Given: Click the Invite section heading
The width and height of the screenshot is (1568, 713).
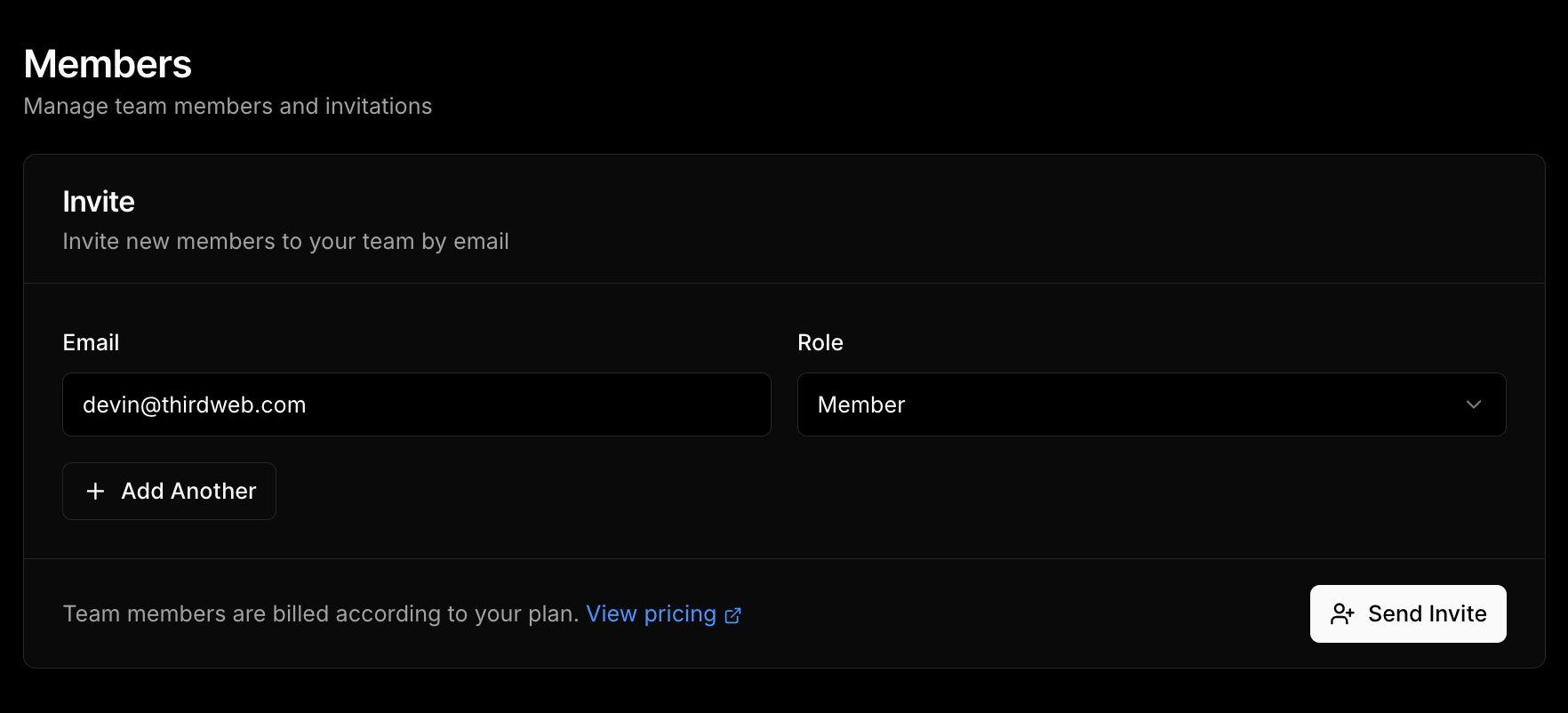Looking at the screenshot, I should click(99, 202).
